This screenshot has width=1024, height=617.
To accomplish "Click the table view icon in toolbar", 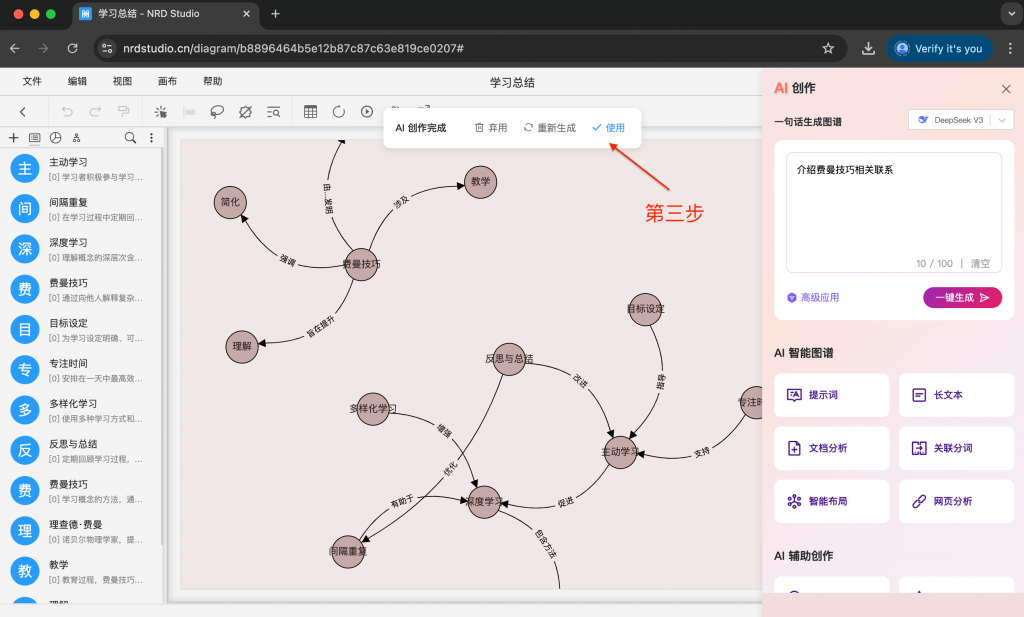I will [311, 112].
